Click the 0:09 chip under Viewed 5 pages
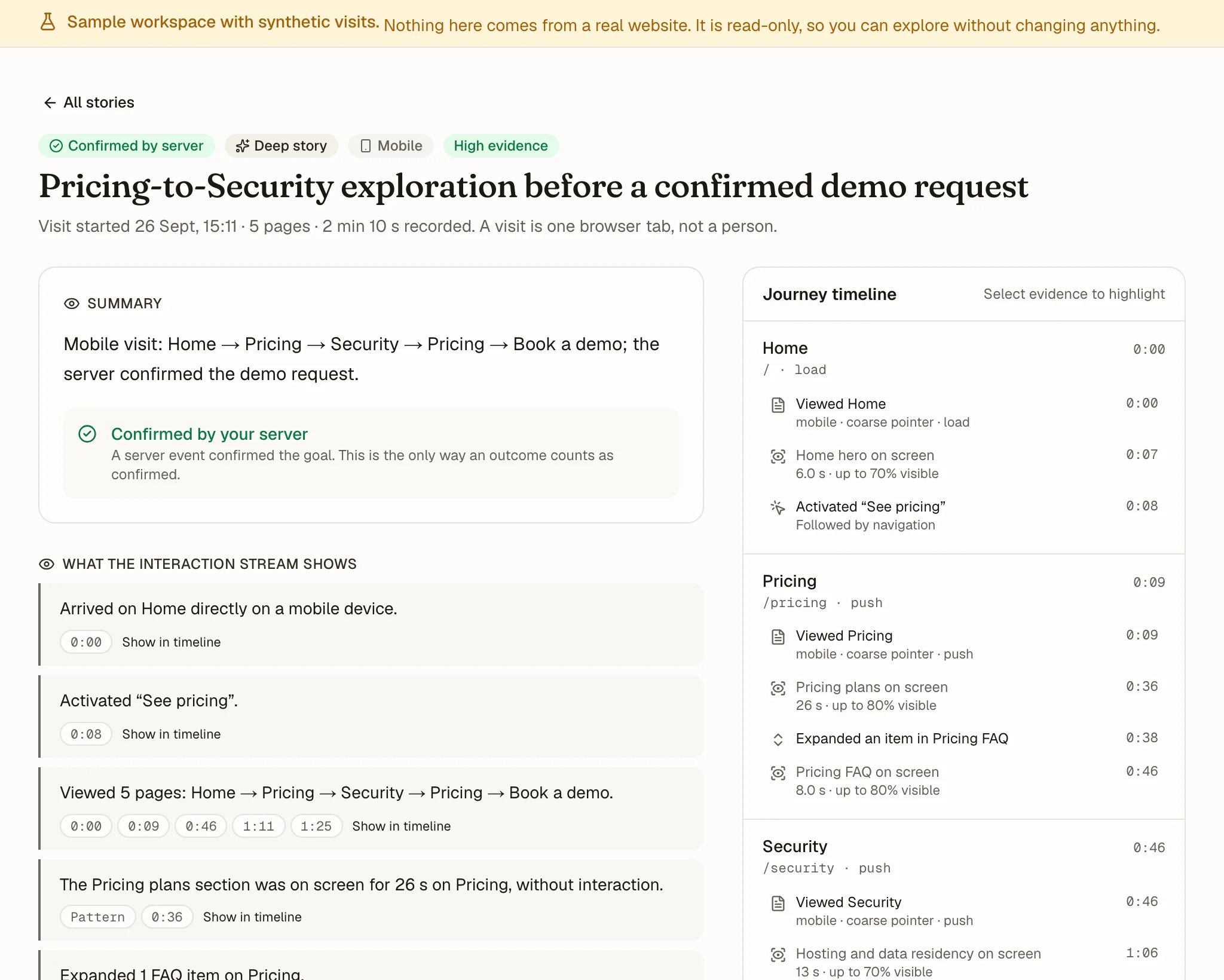The height and width of the screenshot is (980, 1224). pyautogui.click(x=143, y=826)
